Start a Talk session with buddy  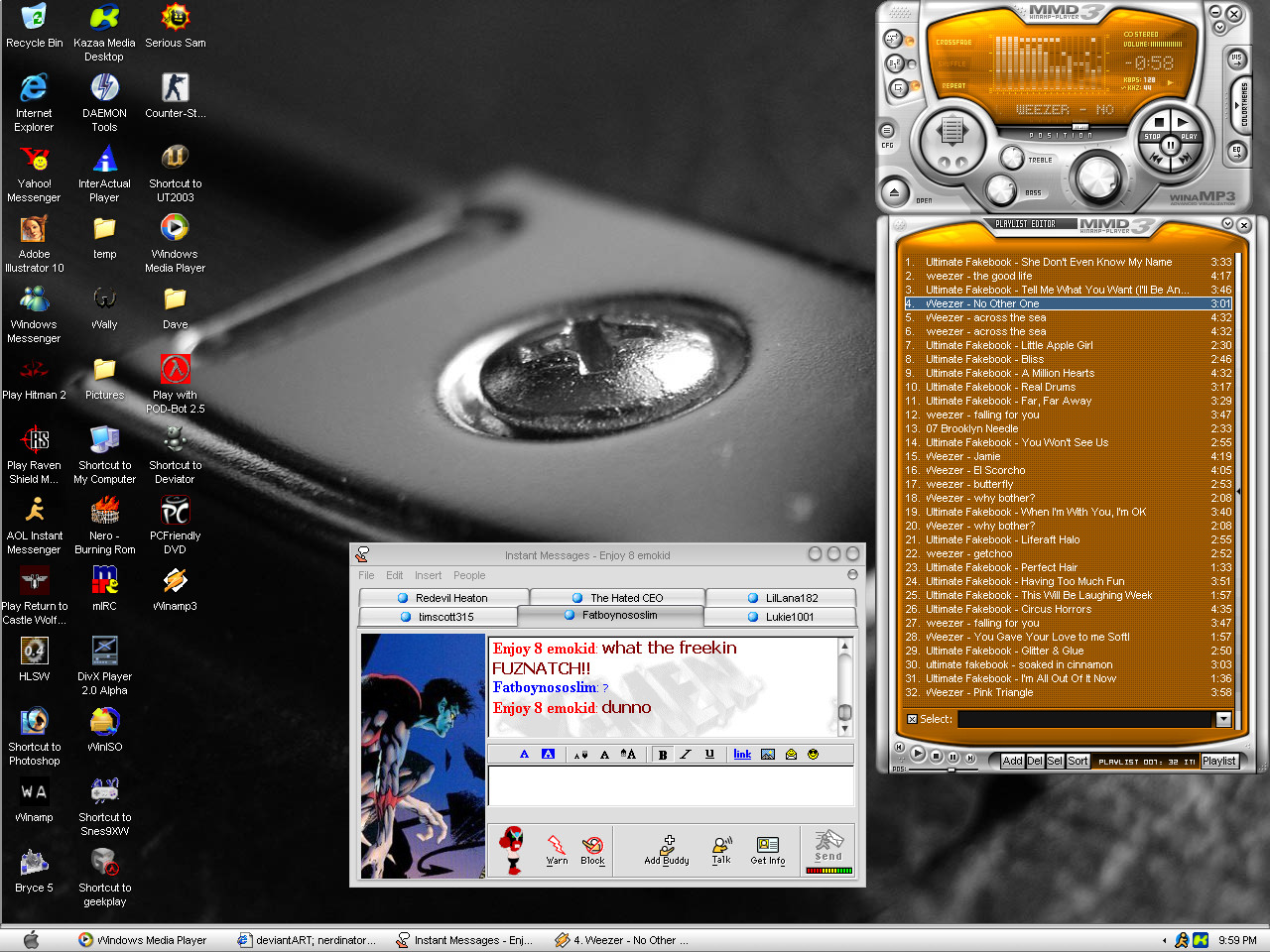click(721, 850)
